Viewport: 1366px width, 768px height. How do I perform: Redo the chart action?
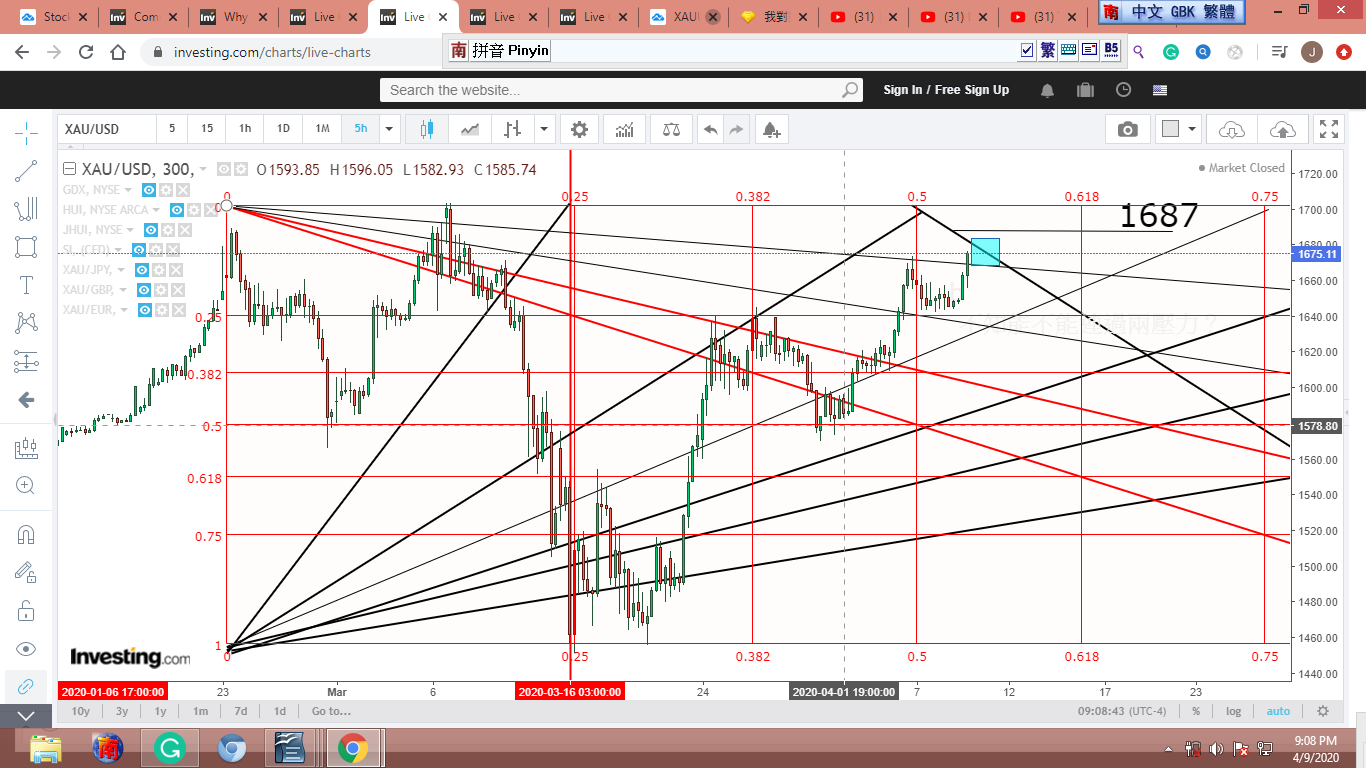[x=737, y=129]
